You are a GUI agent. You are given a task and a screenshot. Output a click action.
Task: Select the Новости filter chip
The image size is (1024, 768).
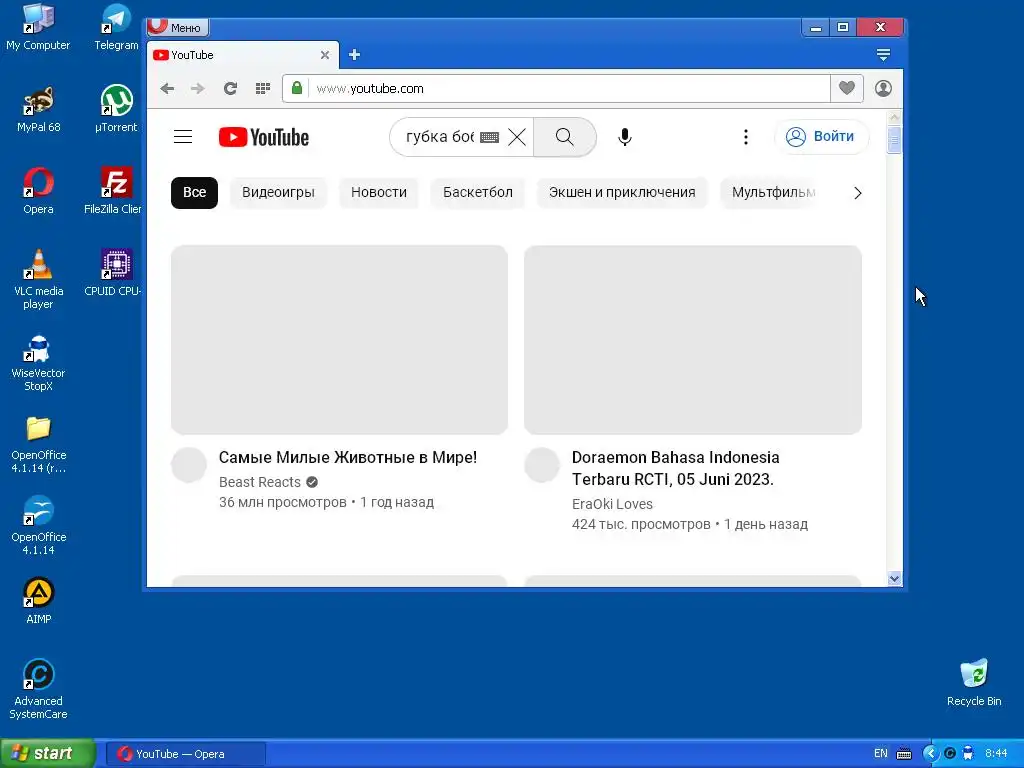point(379,193)
